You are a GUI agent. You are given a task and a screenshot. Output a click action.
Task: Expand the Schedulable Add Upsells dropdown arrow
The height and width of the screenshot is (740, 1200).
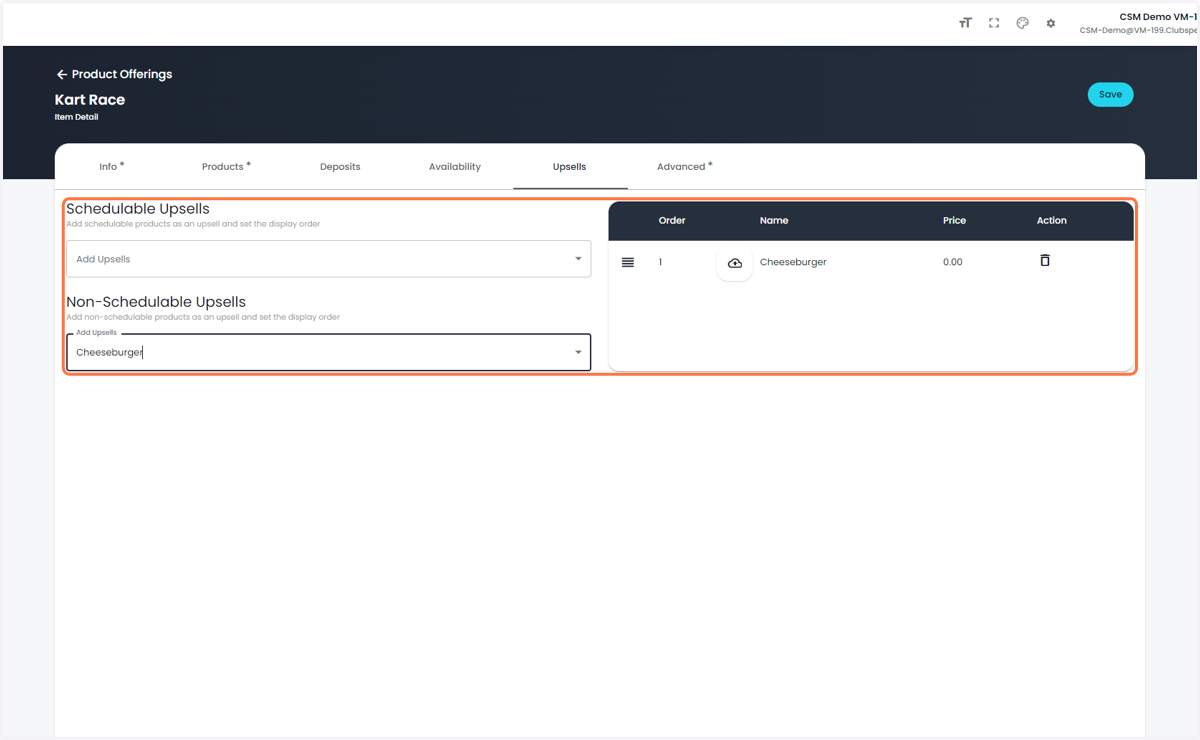578,259
